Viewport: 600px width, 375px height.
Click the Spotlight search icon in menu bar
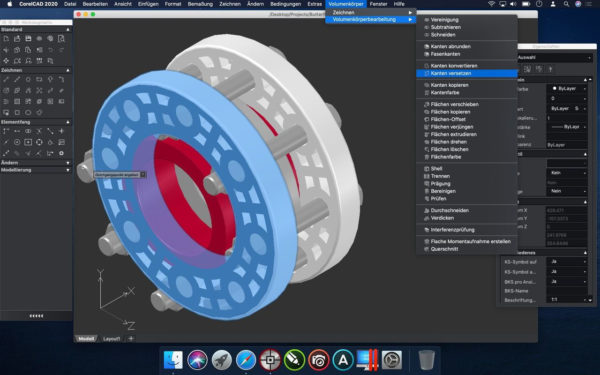click(566, 4)
